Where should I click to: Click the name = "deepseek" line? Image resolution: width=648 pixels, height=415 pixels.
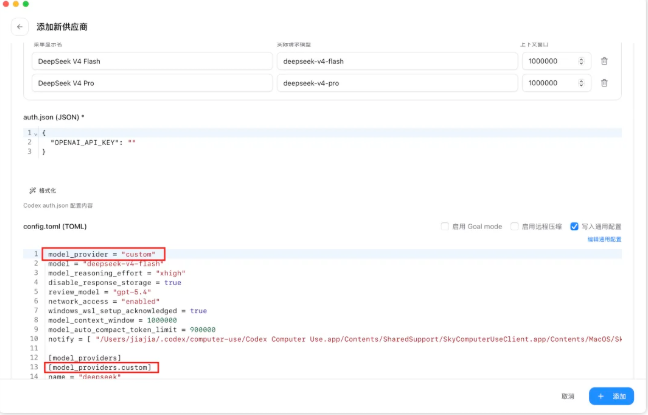click(84, 377)
